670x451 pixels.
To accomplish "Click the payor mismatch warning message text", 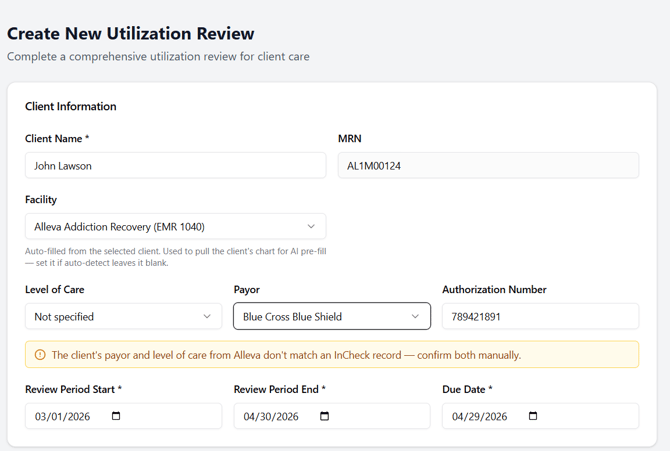I will click(286, 355).
